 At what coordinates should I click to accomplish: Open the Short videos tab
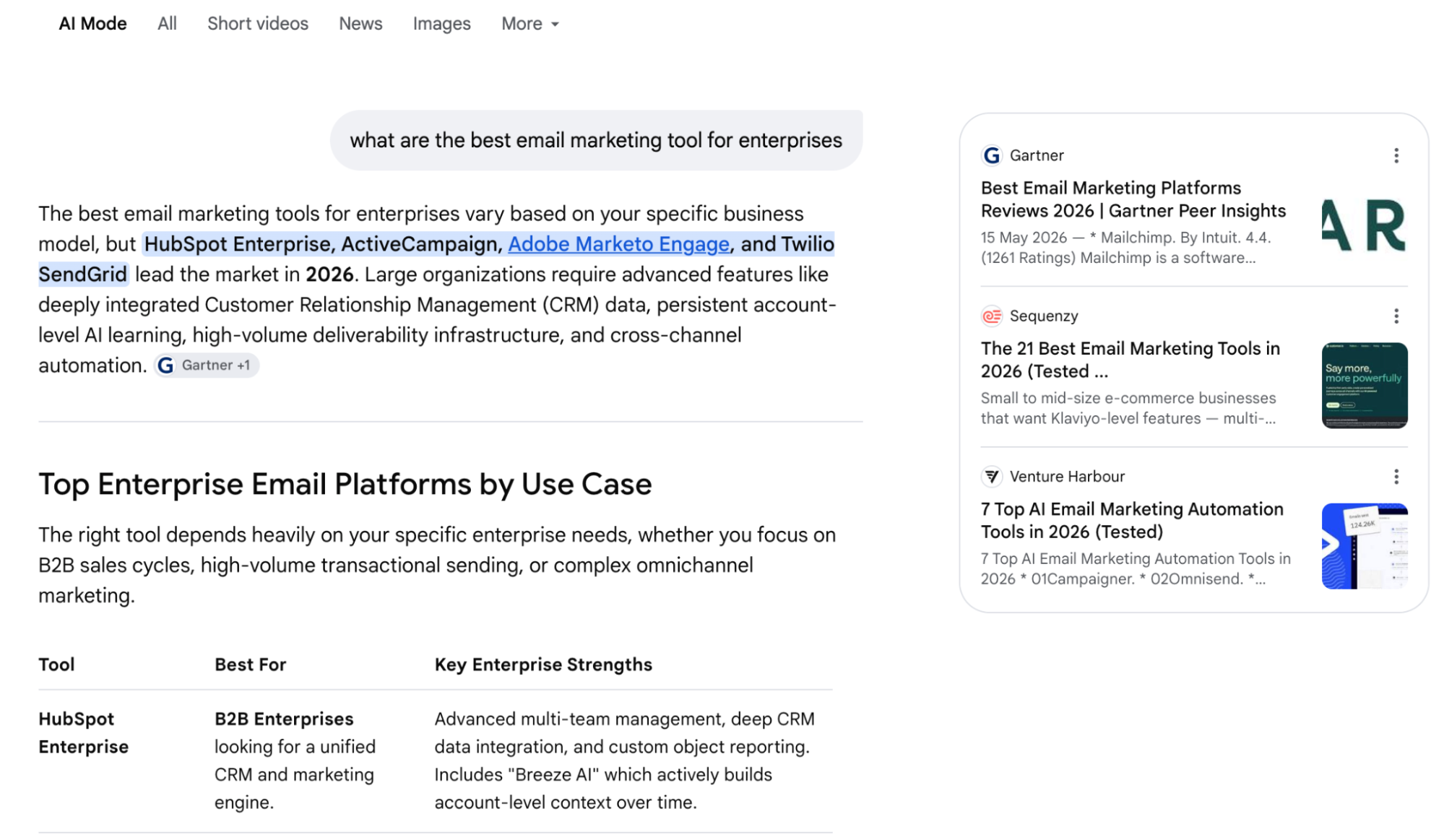click(x=258, y=24)
